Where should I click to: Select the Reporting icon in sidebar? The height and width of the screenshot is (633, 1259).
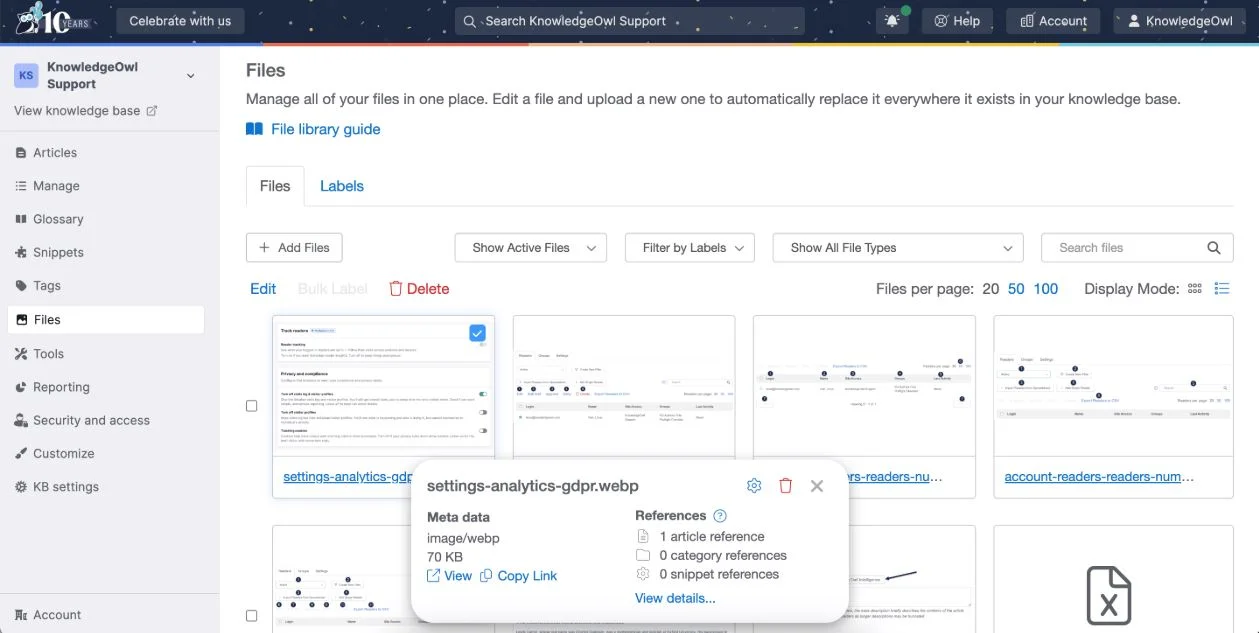point(22,386)
